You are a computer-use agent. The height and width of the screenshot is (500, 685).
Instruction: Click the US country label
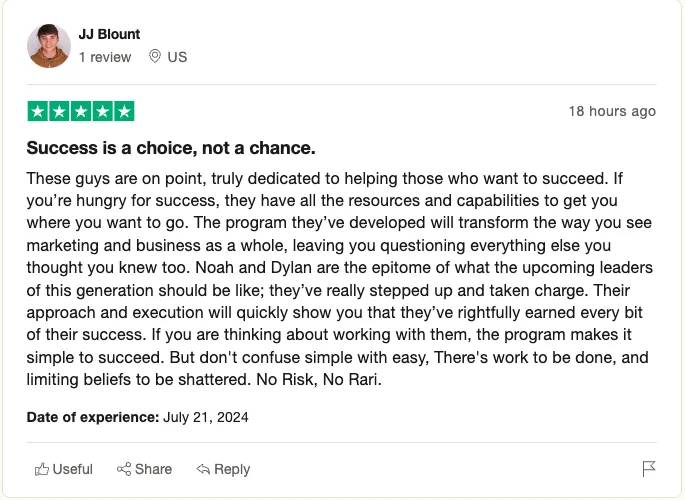pos(177,57)
